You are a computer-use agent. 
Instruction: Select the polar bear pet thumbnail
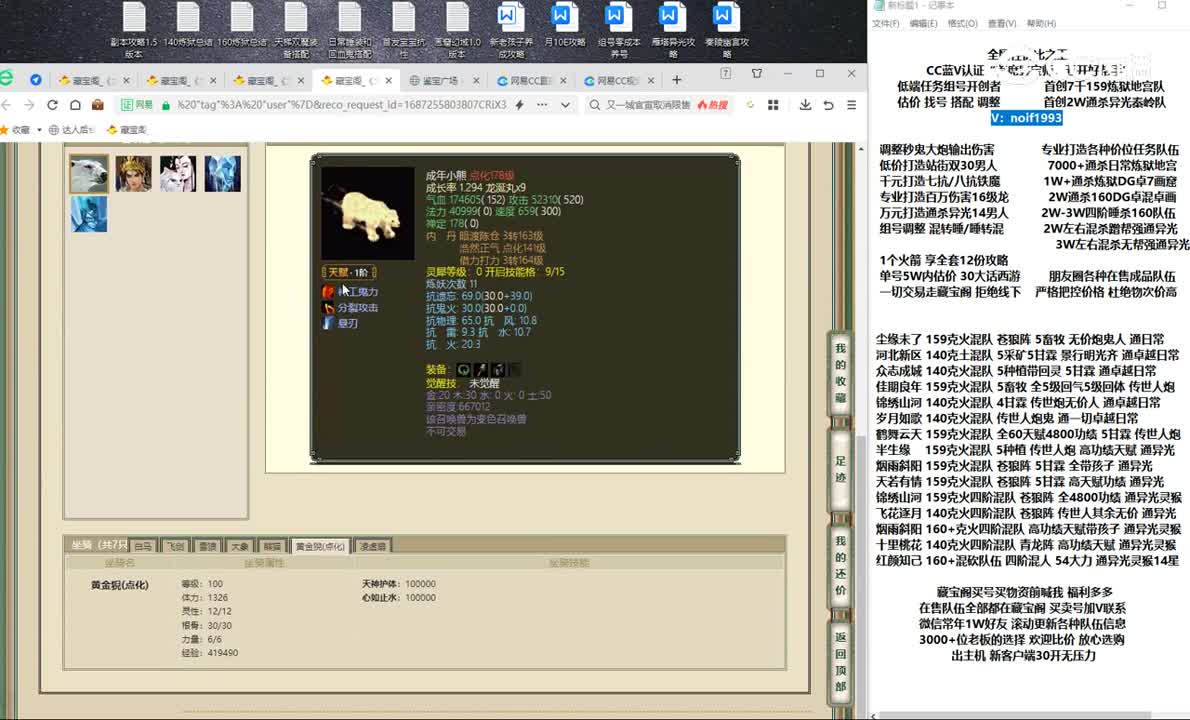89,174
